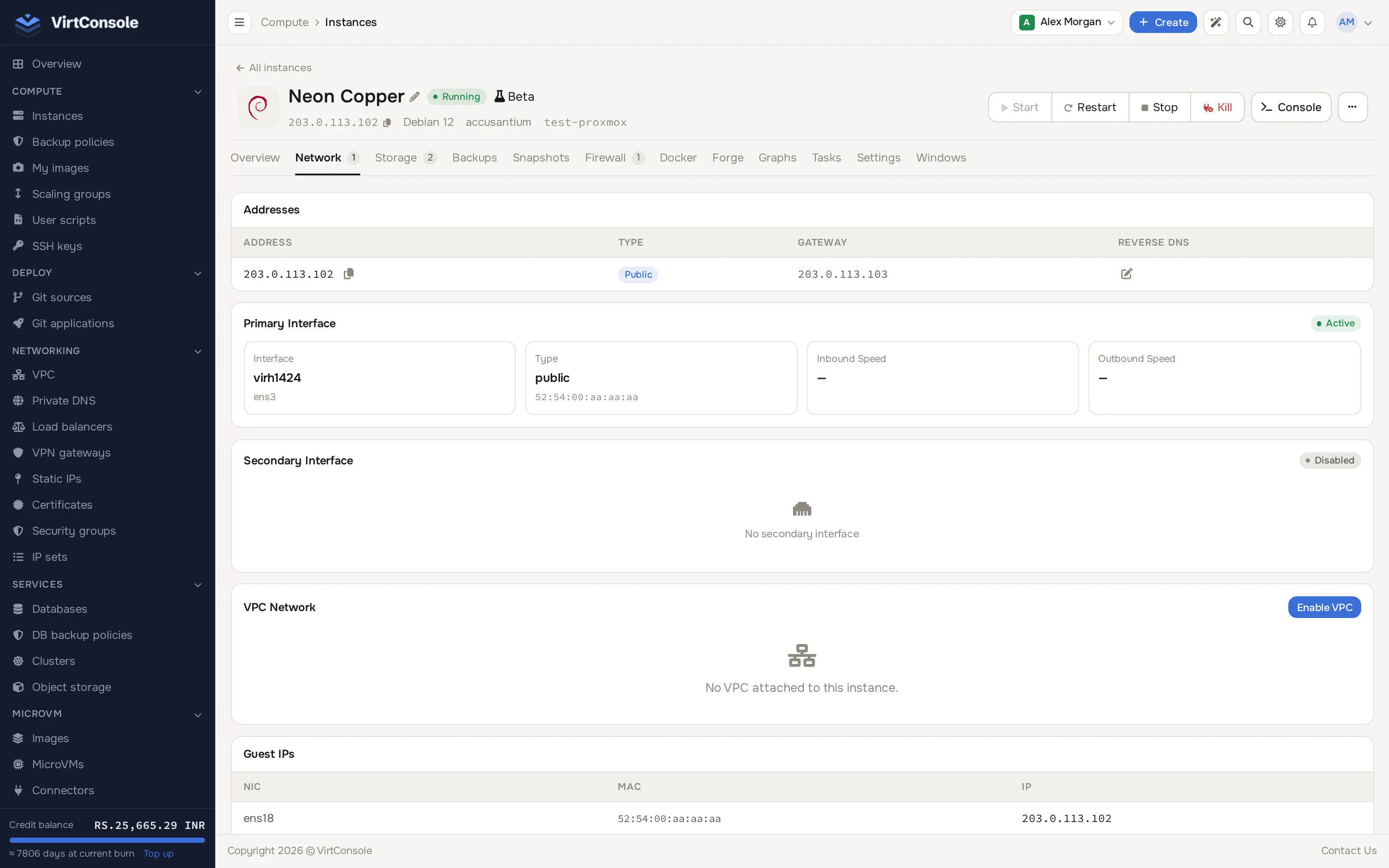Screen dimensions: 1389x868
Task: Click the Create button
Action: coord(1163,23)
